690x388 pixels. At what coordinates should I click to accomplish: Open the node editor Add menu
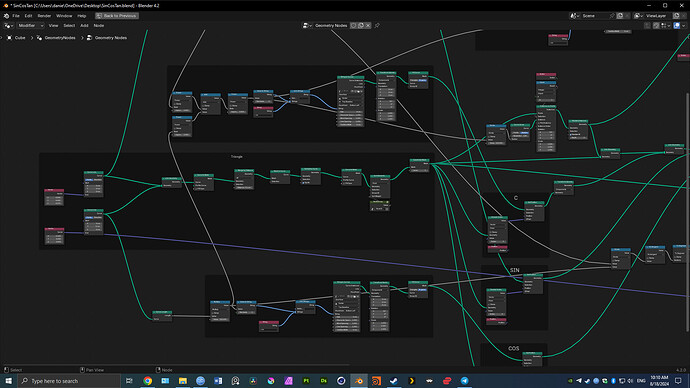click(x=84, y=26)
